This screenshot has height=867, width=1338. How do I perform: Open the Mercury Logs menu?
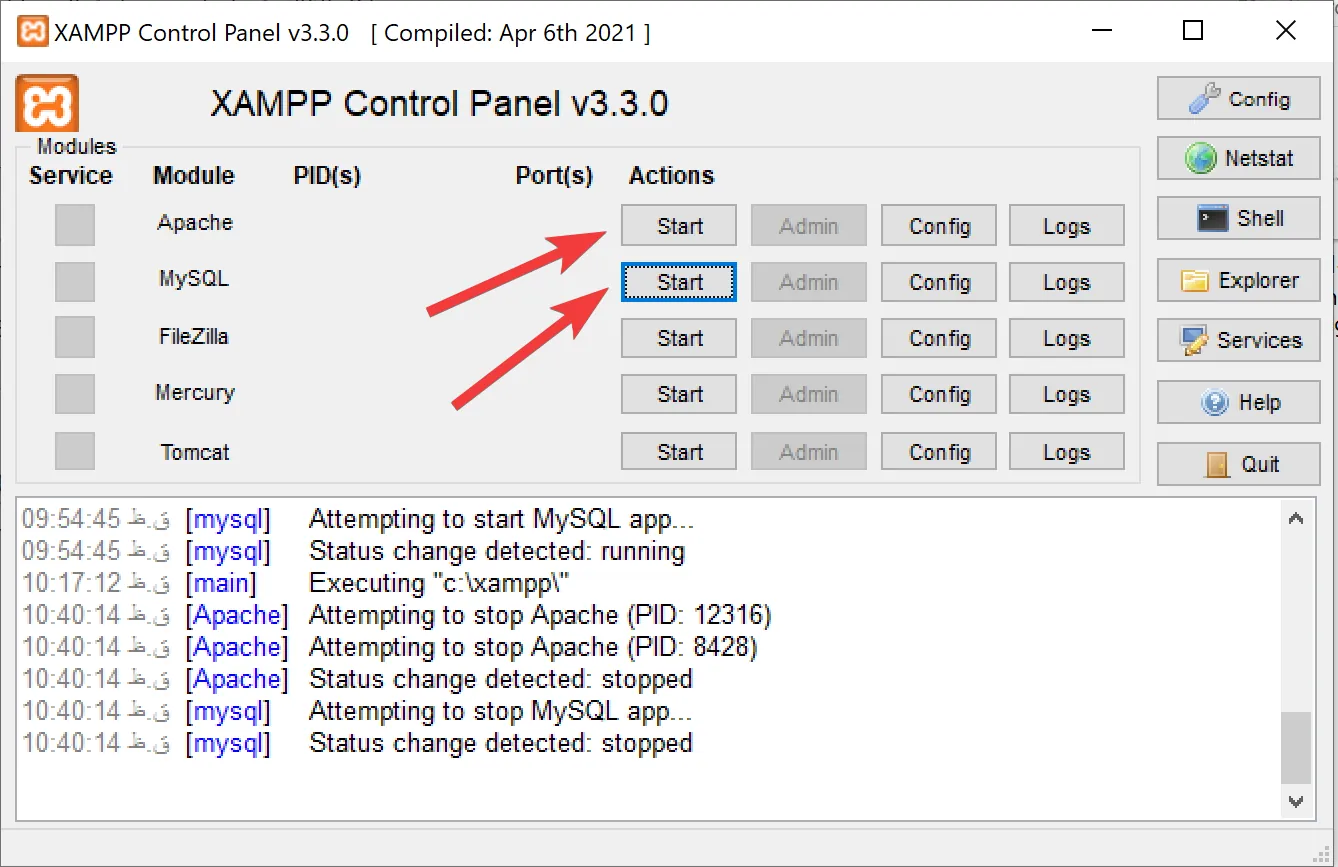pos(1067,394)
